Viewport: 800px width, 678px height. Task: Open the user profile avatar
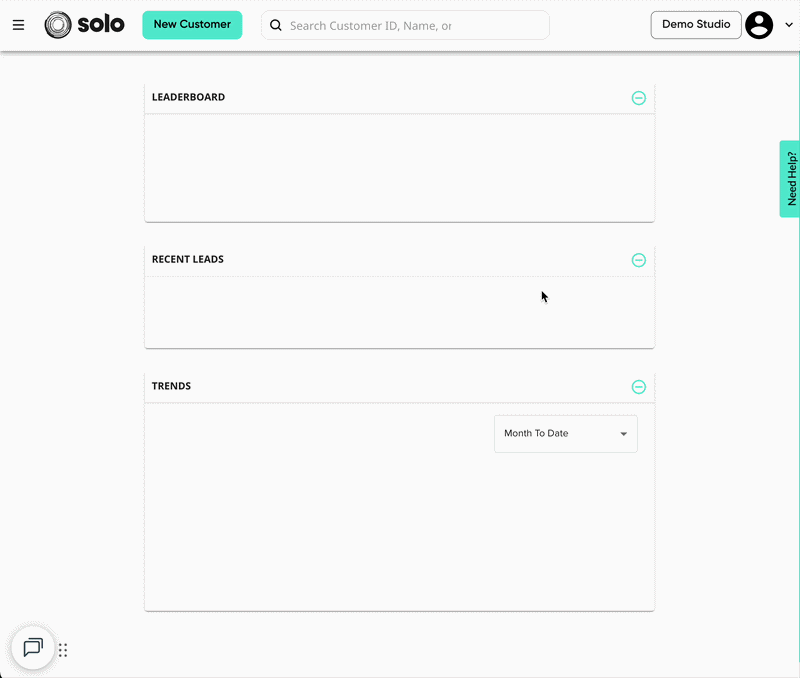click(759, 24)
